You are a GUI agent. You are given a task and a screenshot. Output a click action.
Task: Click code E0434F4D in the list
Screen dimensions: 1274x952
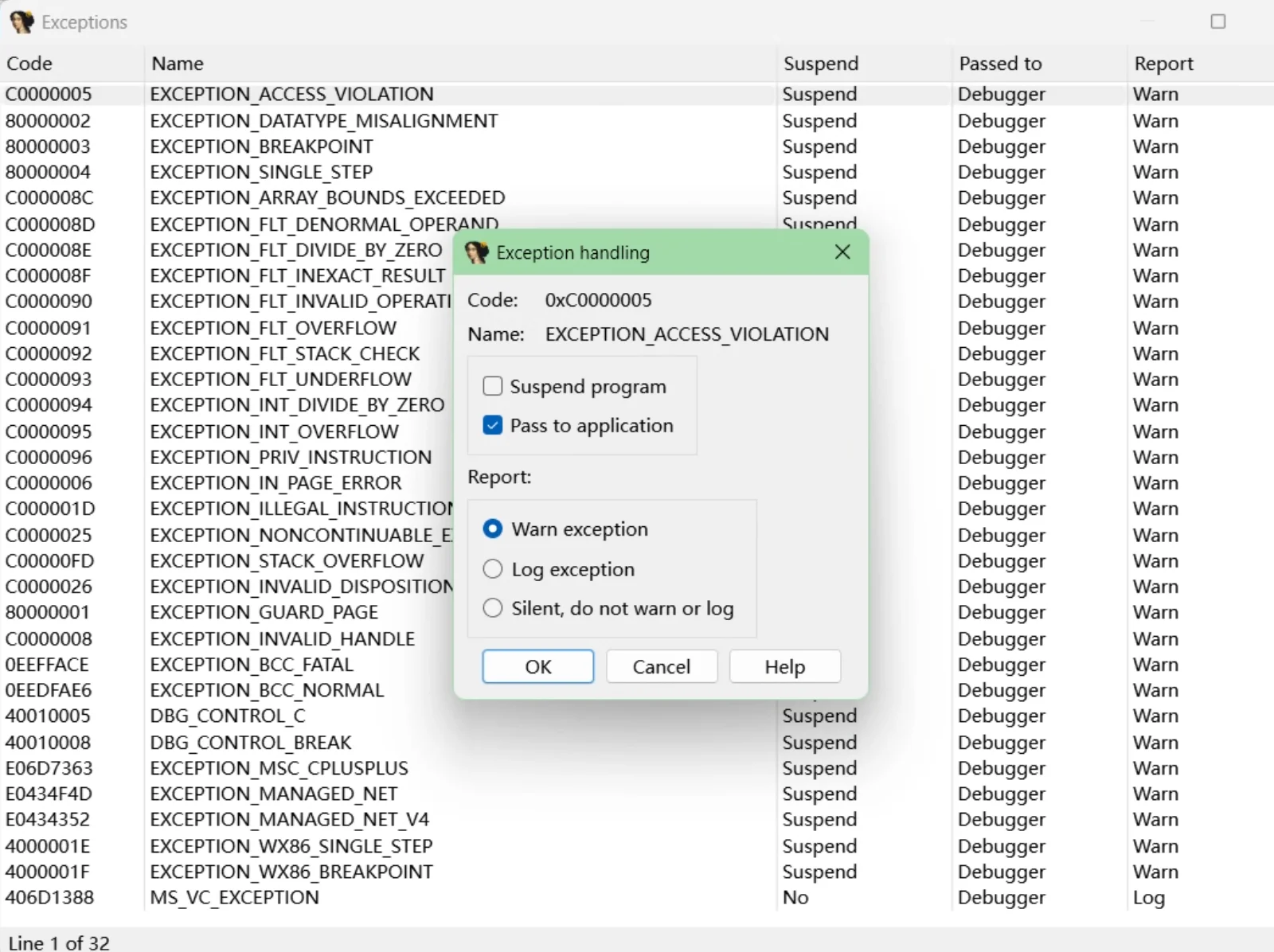[49, 794]
